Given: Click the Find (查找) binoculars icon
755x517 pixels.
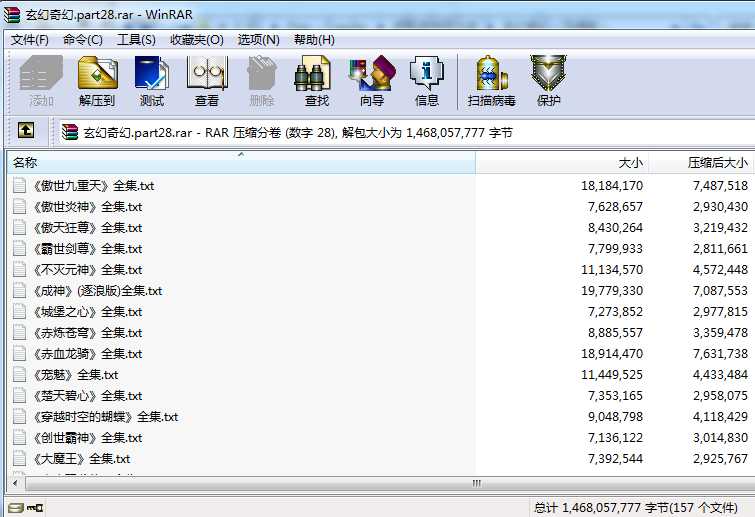Looking at the screenshot, I should tap(312, 73).
